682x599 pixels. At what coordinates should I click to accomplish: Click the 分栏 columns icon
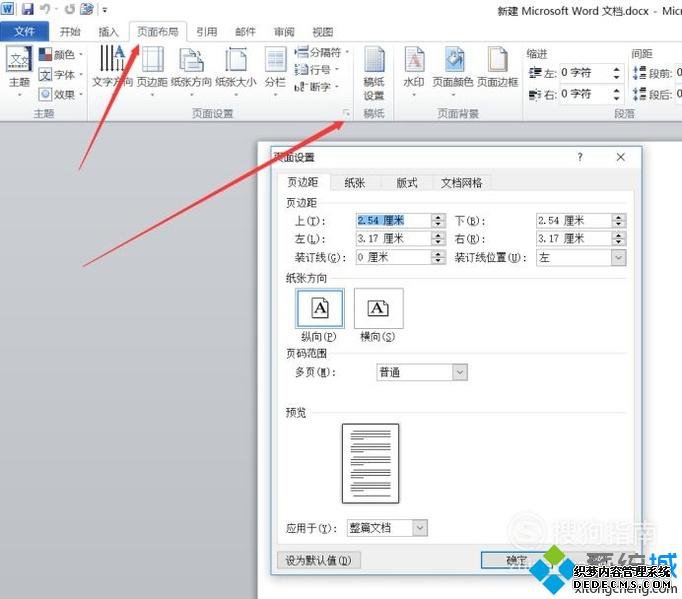click(x=275, y=60)
